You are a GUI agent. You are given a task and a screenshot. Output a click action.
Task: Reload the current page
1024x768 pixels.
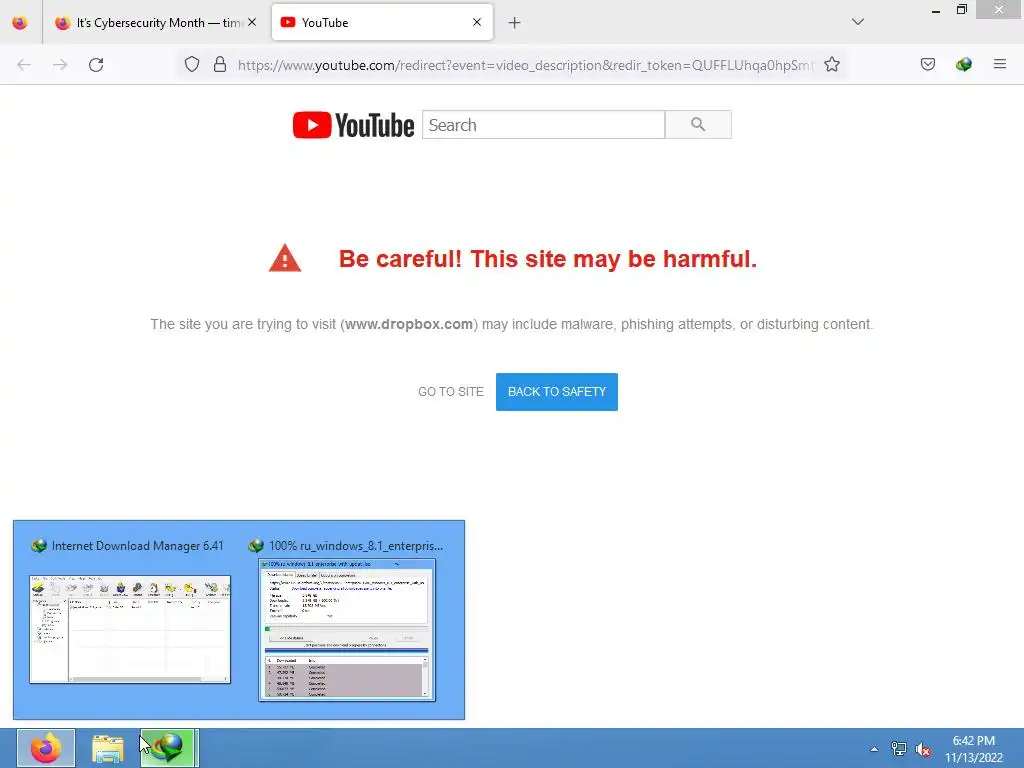click(96, 65)
